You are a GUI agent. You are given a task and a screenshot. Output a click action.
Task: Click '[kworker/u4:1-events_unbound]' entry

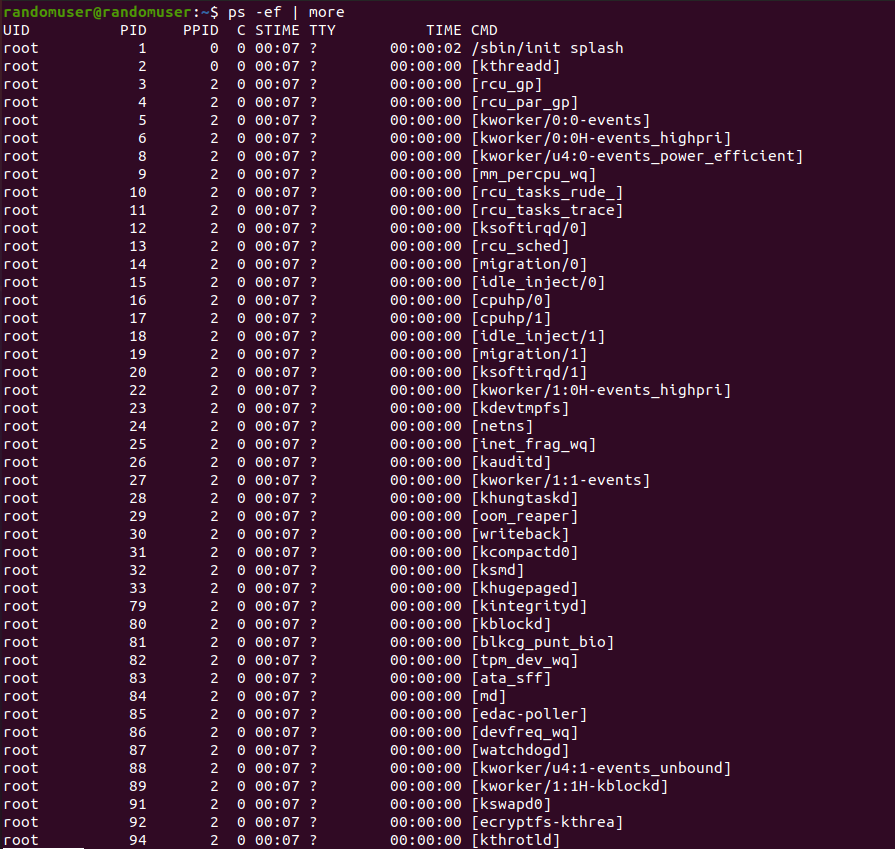point(601,767)
